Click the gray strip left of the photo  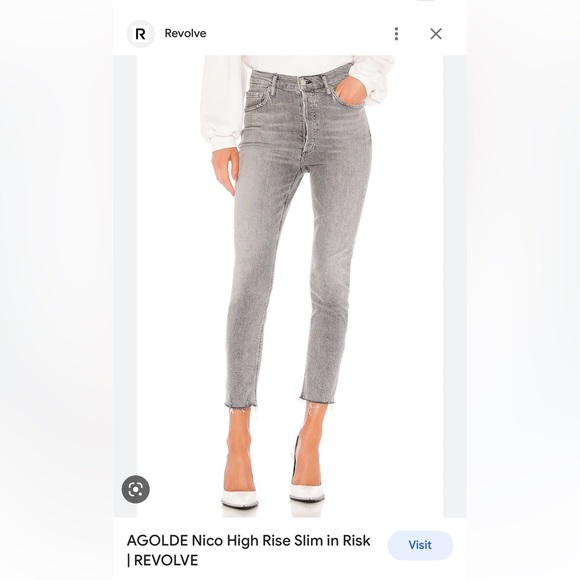point(125,286)
